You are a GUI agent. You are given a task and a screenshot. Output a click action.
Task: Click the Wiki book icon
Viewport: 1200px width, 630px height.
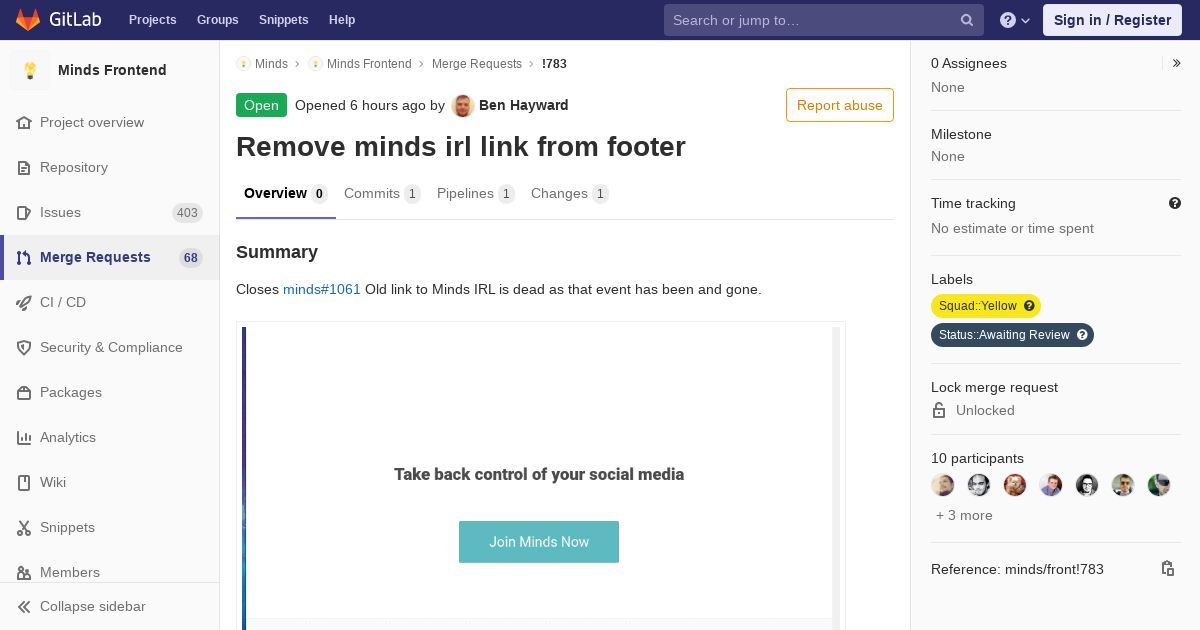24,483
